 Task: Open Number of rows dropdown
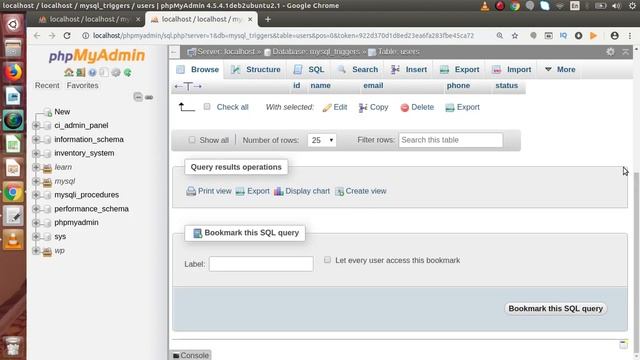click(x=322, y=140)
